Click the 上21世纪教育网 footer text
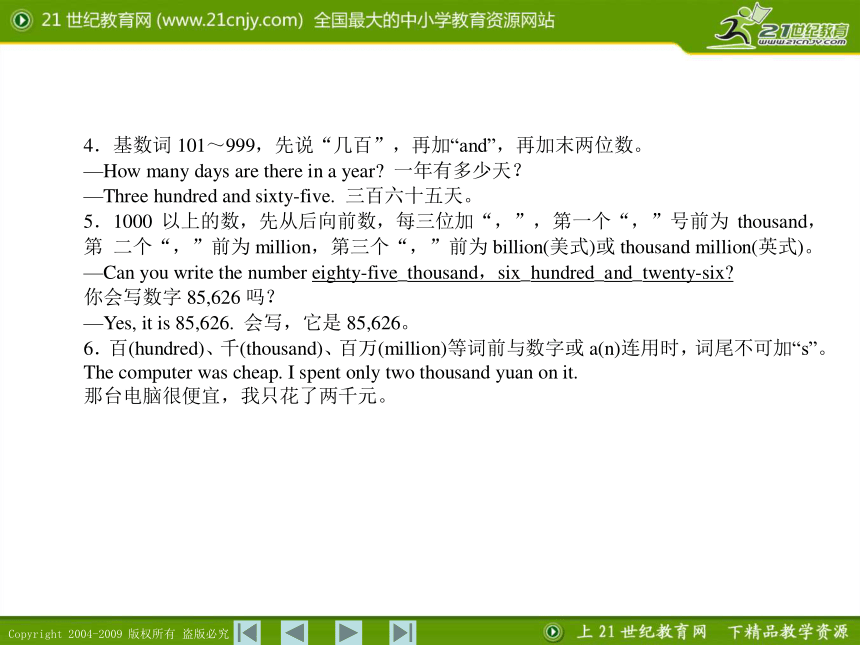This screenshot has width=860, height=645. 641,632
